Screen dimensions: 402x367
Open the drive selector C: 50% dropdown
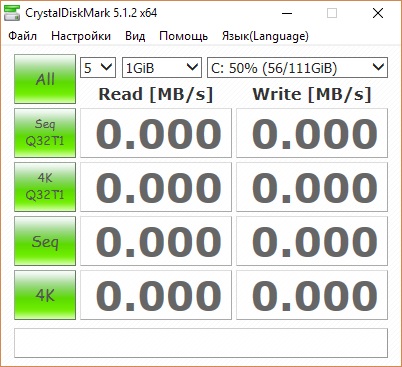coord(297,68)
